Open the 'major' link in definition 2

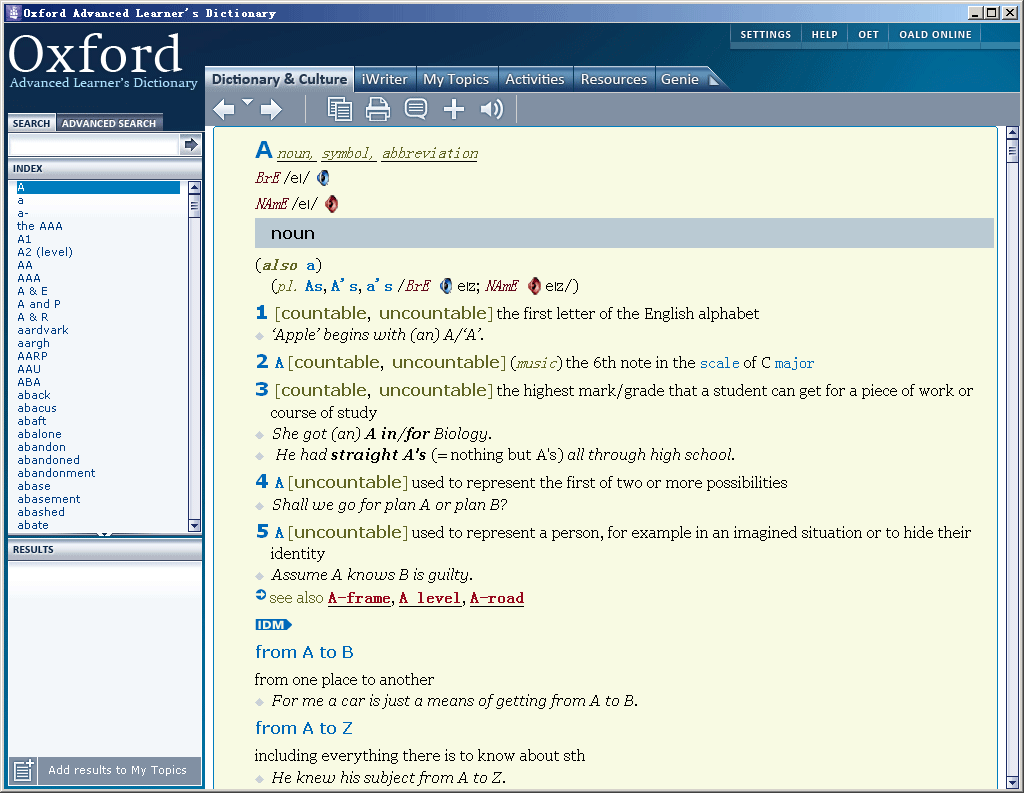click(794, 363)
